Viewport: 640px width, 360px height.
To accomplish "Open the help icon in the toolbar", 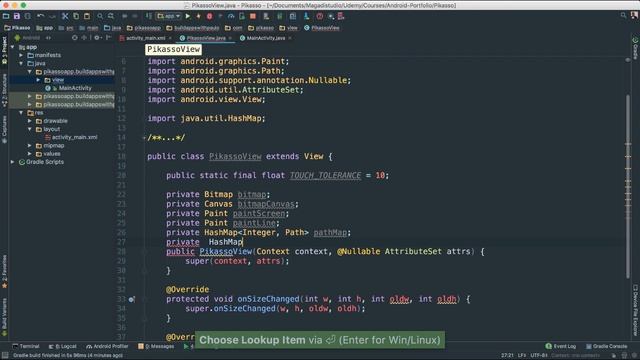I will click(320, 16).
